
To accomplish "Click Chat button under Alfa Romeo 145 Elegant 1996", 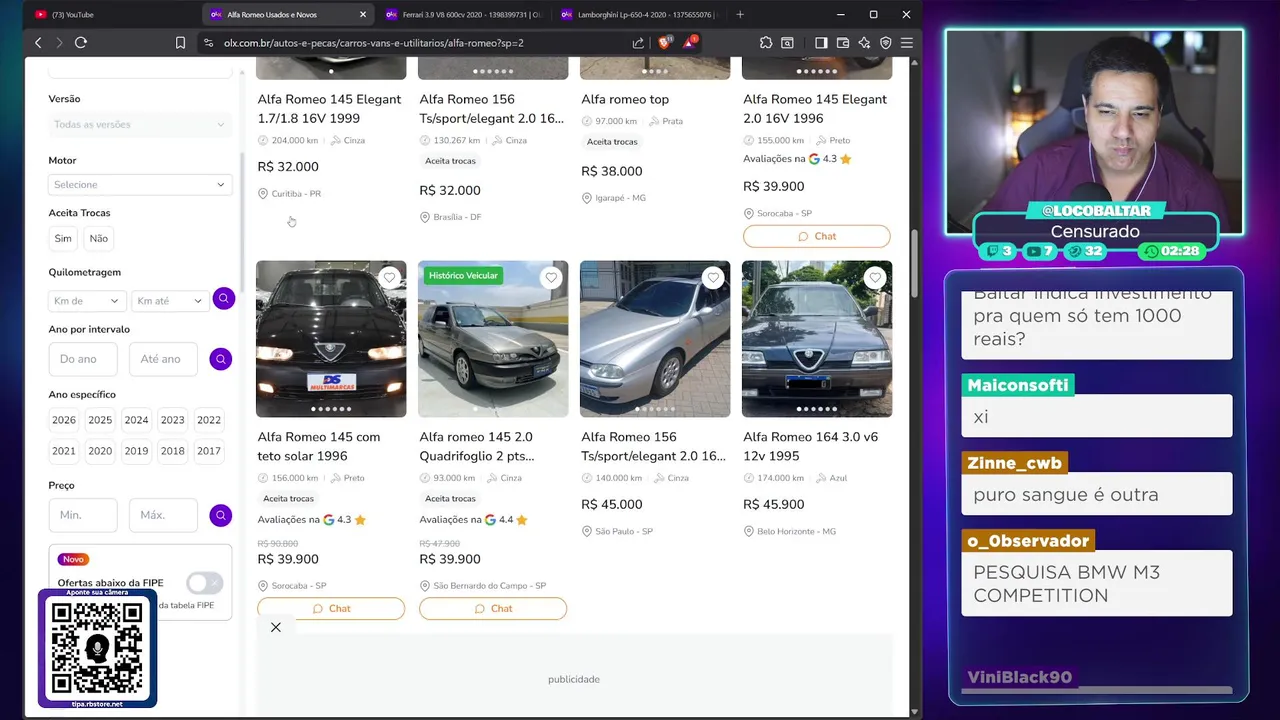I will 816,236.
